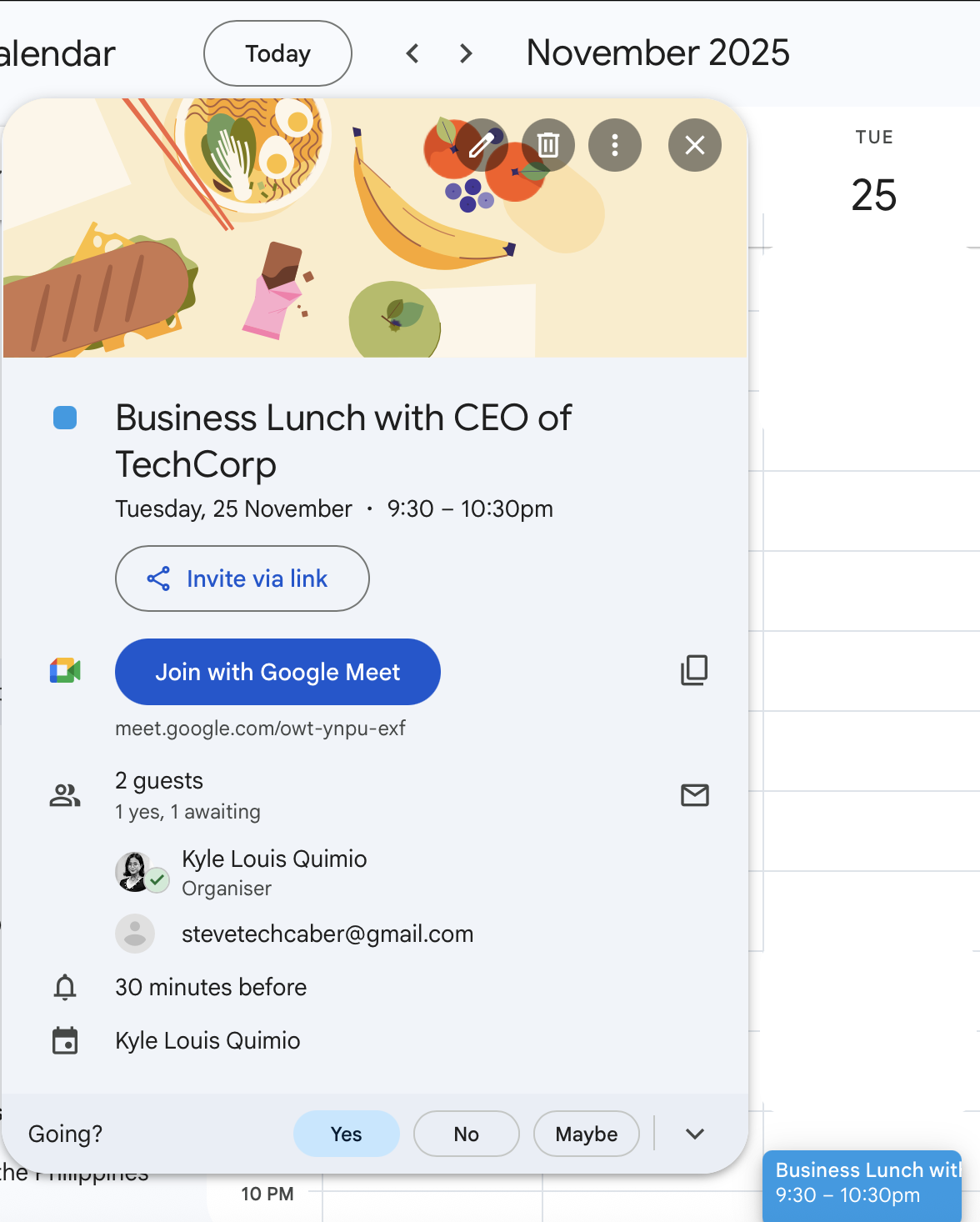This screenshot has width=980, height=1222.
Task: Click the edit event pencil icon
Action: 482,145
